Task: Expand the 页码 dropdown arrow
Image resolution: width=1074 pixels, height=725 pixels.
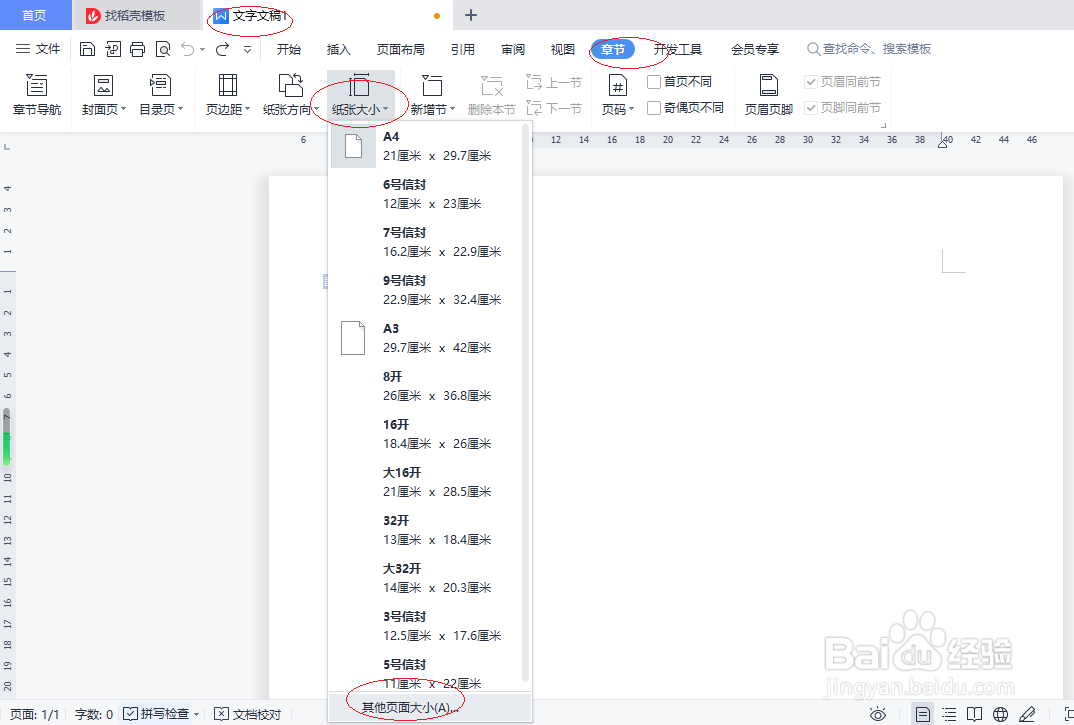Action: tap(631, 109)
